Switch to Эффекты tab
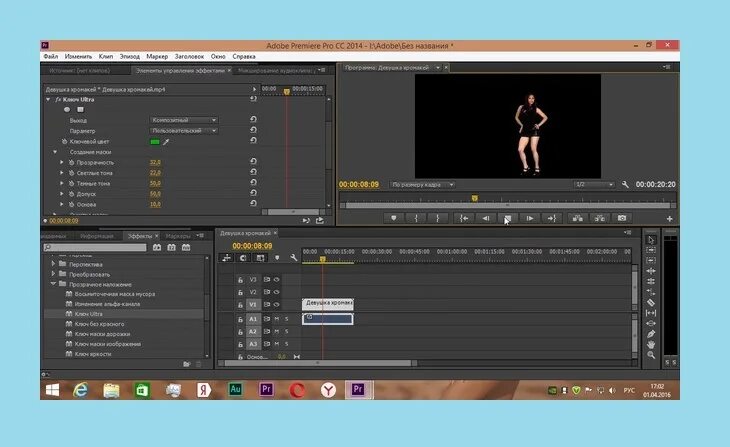The width and height of the screenshot is (730, 447). (140, 236)
